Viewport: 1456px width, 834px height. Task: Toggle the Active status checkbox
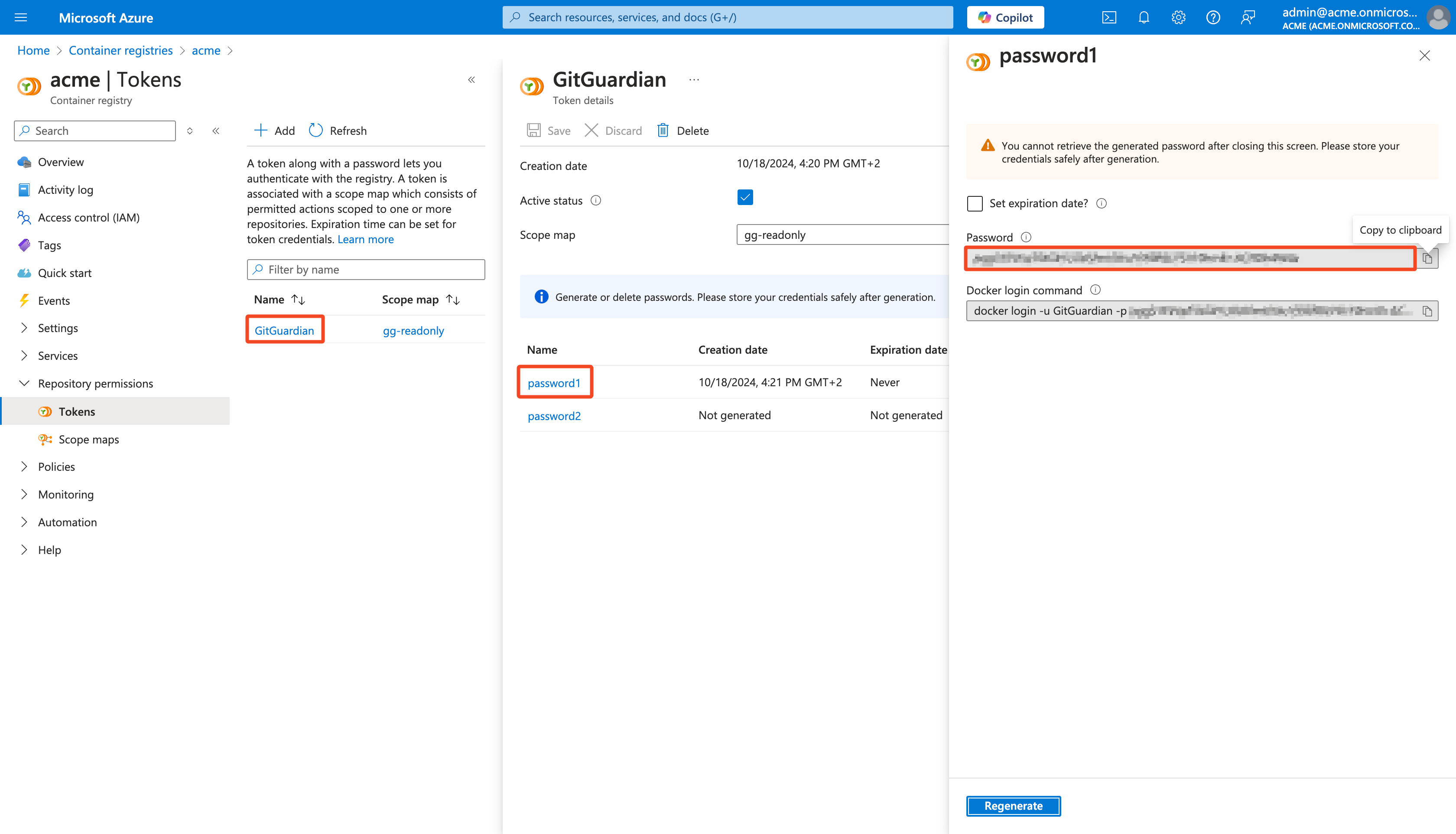coord(745,198)
